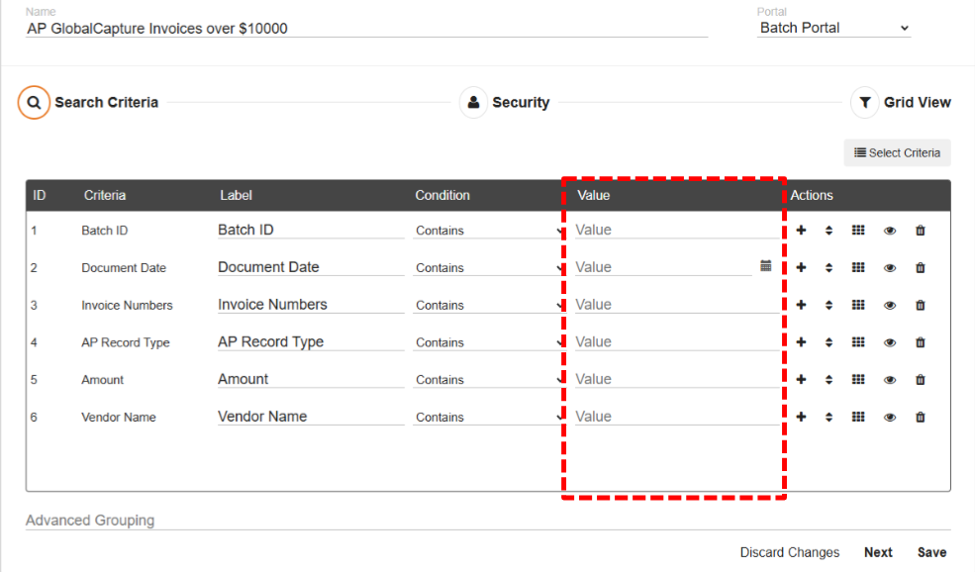This screenshot has width=975, height=572.
Task: Open Condition dropdown for Document Date
Action: pos(488,268)
